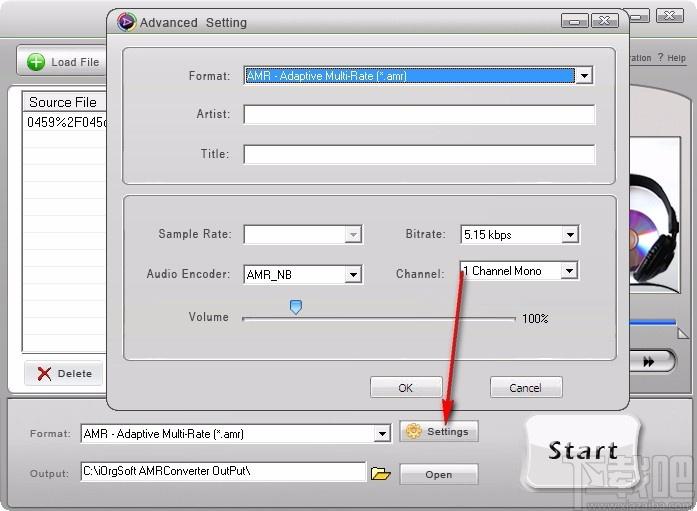Click OK in Advanced Setting dialog
Screen dimensions: 697x511
coord(406,387)
